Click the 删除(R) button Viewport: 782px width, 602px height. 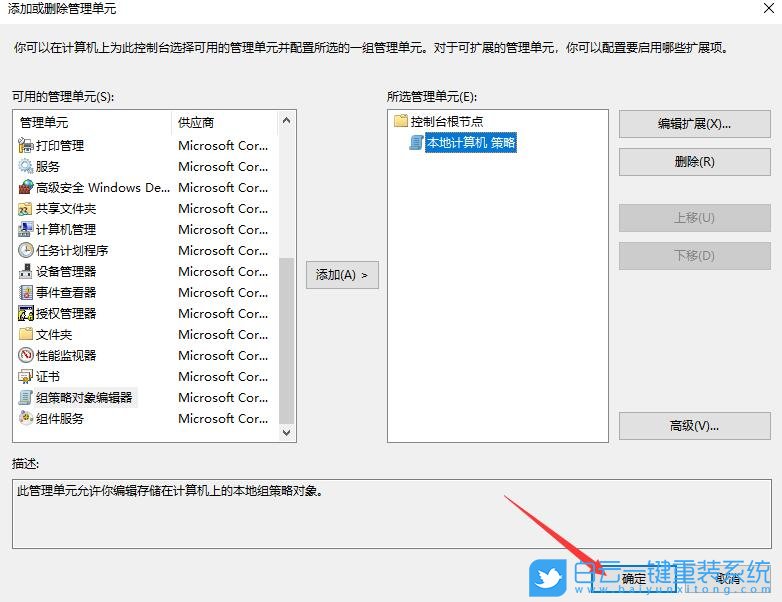tap(694, 161)
